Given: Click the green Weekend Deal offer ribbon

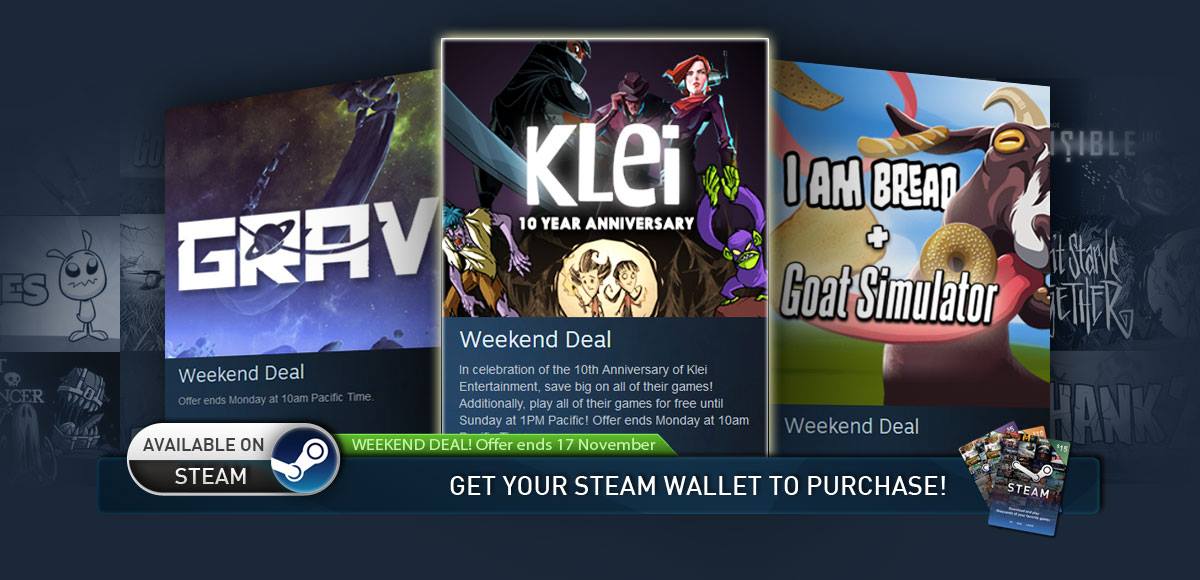Looking at the screenshot, I should tap(503, 444).
